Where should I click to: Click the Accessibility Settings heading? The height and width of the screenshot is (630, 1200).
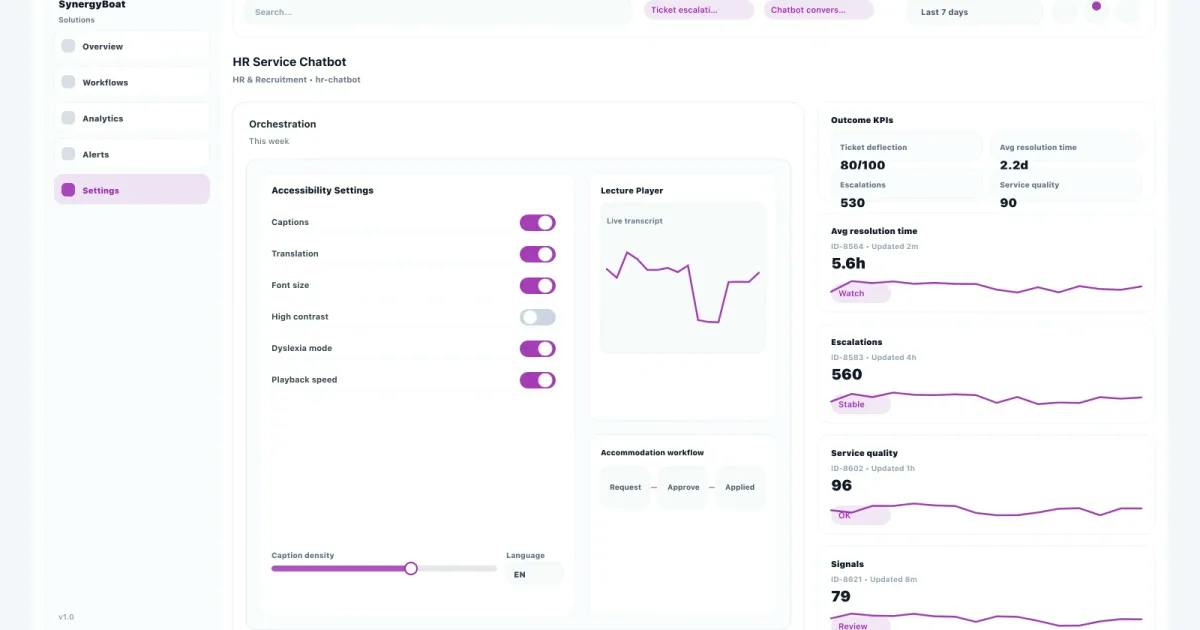click(322, 191)
